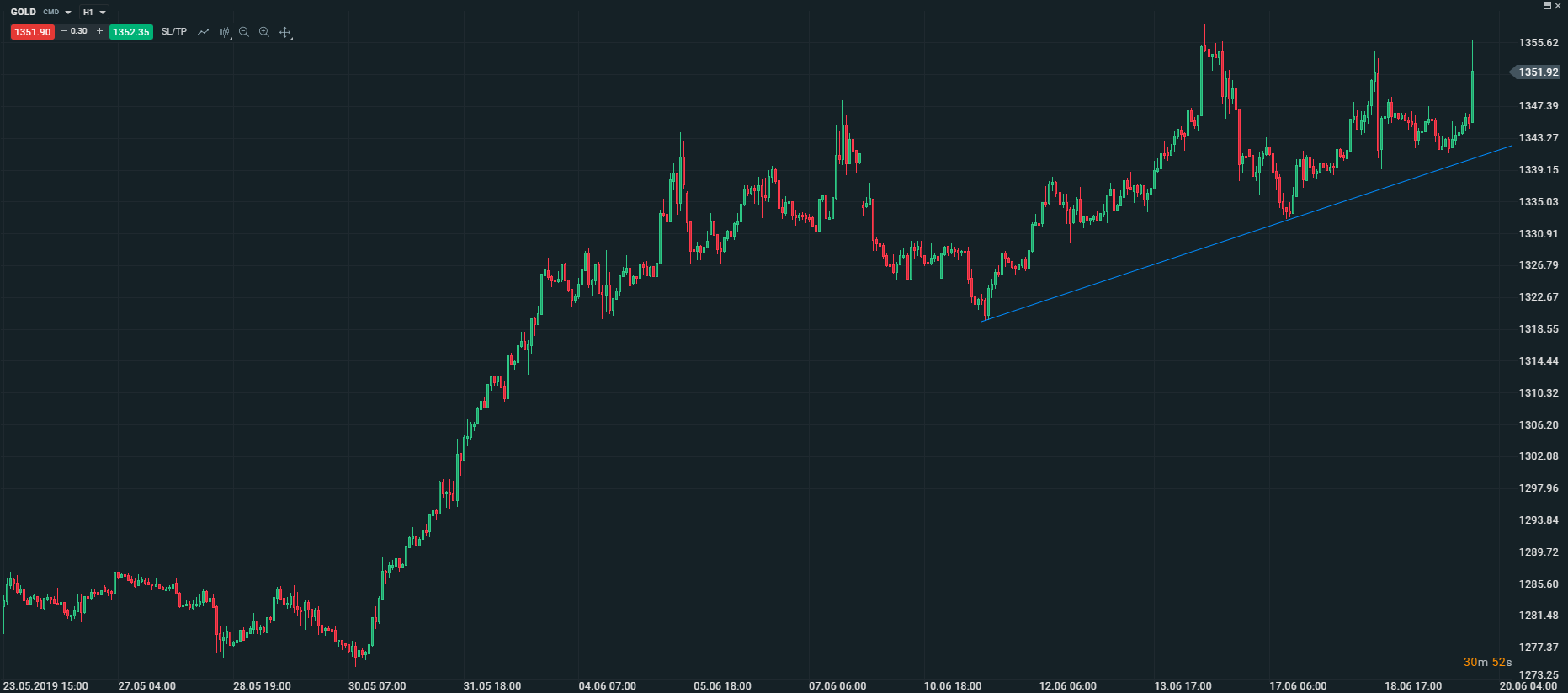Image resolution: width=1568 pixels, height=693 pixels.
Task: Open the line drawing tools icon
Action: [x=203, y=32]
